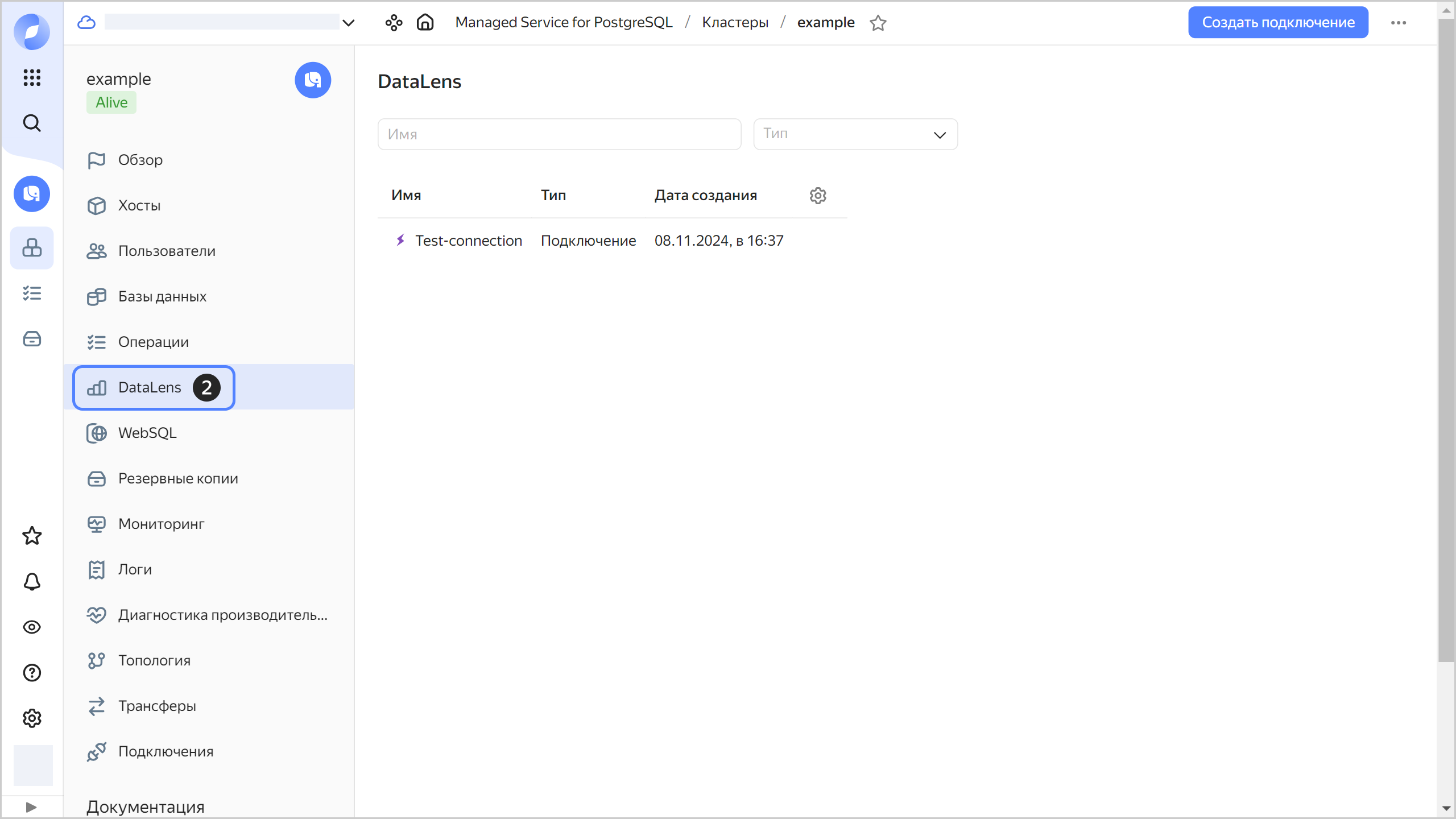Click the vertical page scrollbar
Image resolution: width=1456 pixels, height=819 pixels.
point(1446,341)
